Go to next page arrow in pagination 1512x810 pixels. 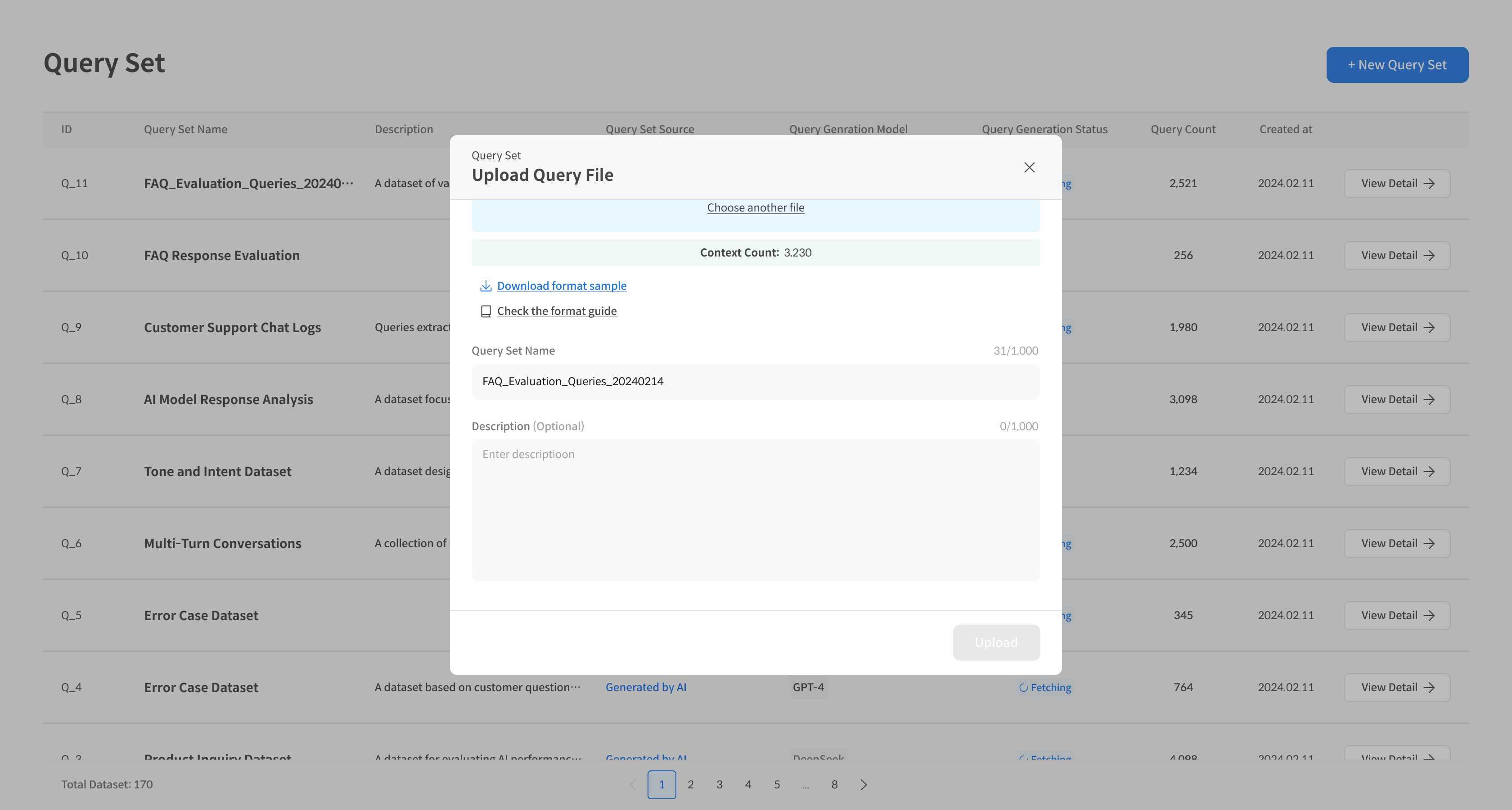(864, 785)
